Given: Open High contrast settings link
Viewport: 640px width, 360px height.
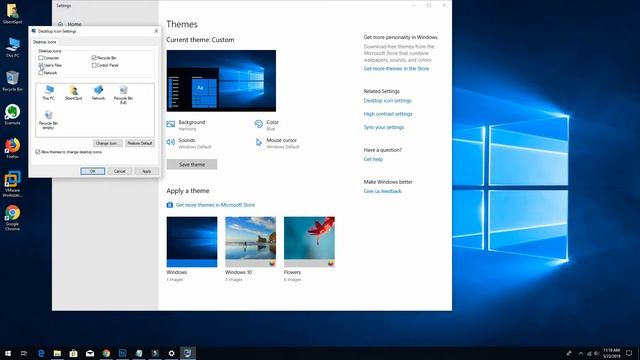Looking at the screenshot, I should coord(388,114).
